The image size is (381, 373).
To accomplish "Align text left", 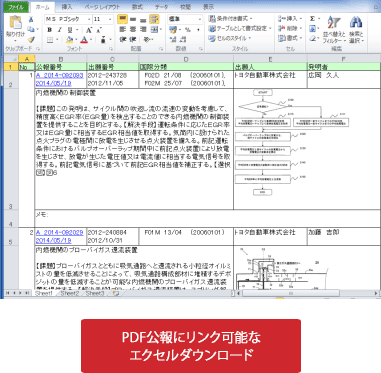I will 123,30.
